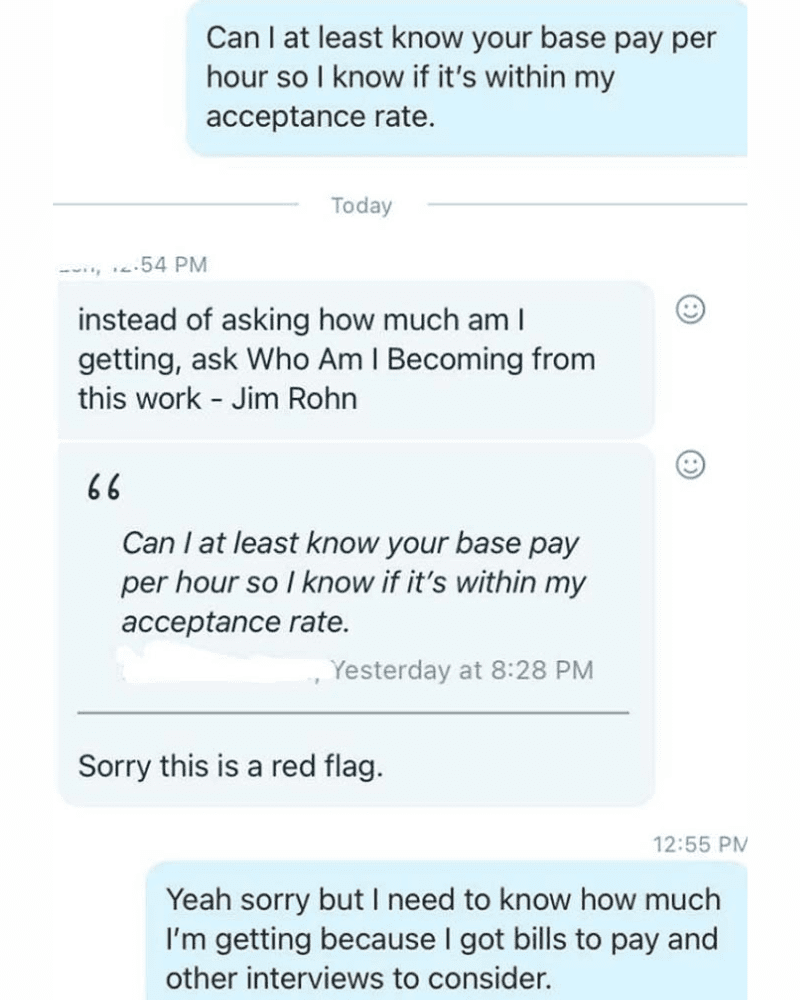Select the top "Can I at least know" sent message

click(x=466, y=78)
